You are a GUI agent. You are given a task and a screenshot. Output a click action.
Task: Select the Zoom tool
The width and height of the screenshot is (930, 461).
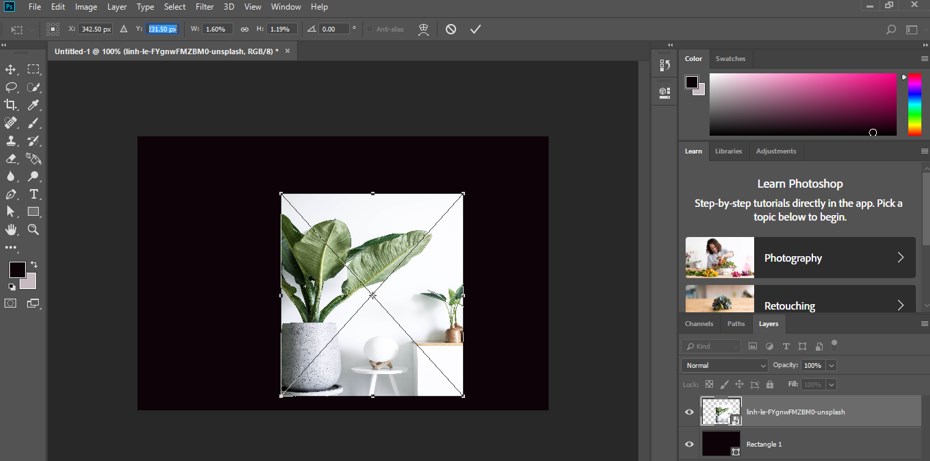(x=34, y=230)
